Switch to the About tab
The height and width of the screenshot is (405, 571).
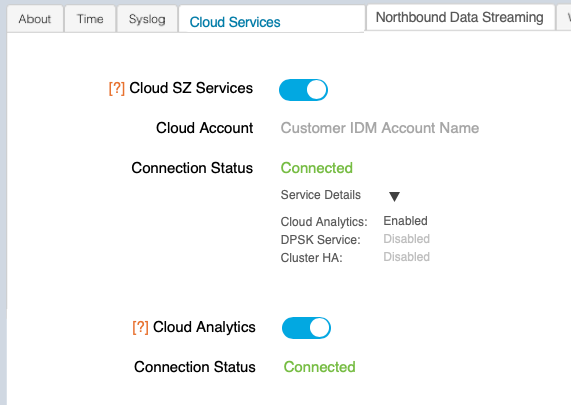click(x=35, y=19)
